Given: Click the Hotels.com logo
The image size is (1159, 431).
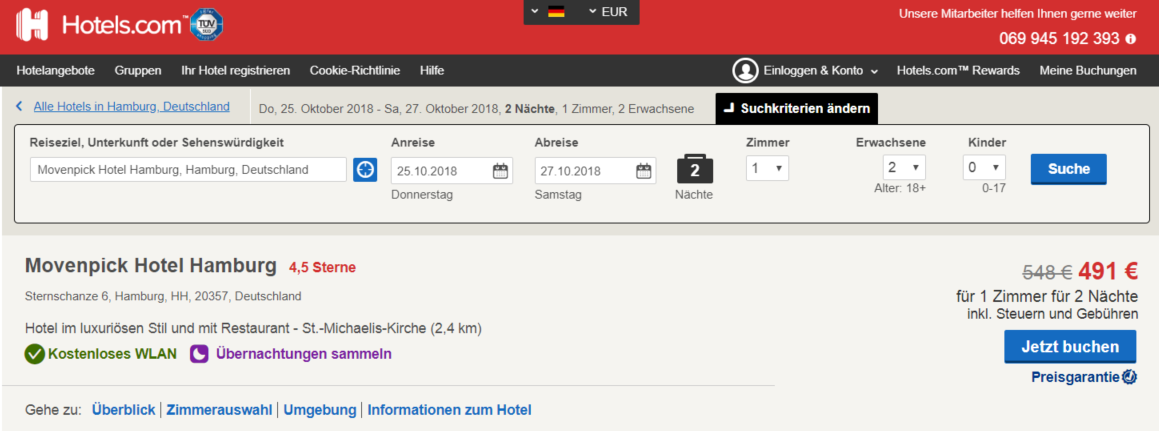Looking at the screenshot, I should (101, 24).
